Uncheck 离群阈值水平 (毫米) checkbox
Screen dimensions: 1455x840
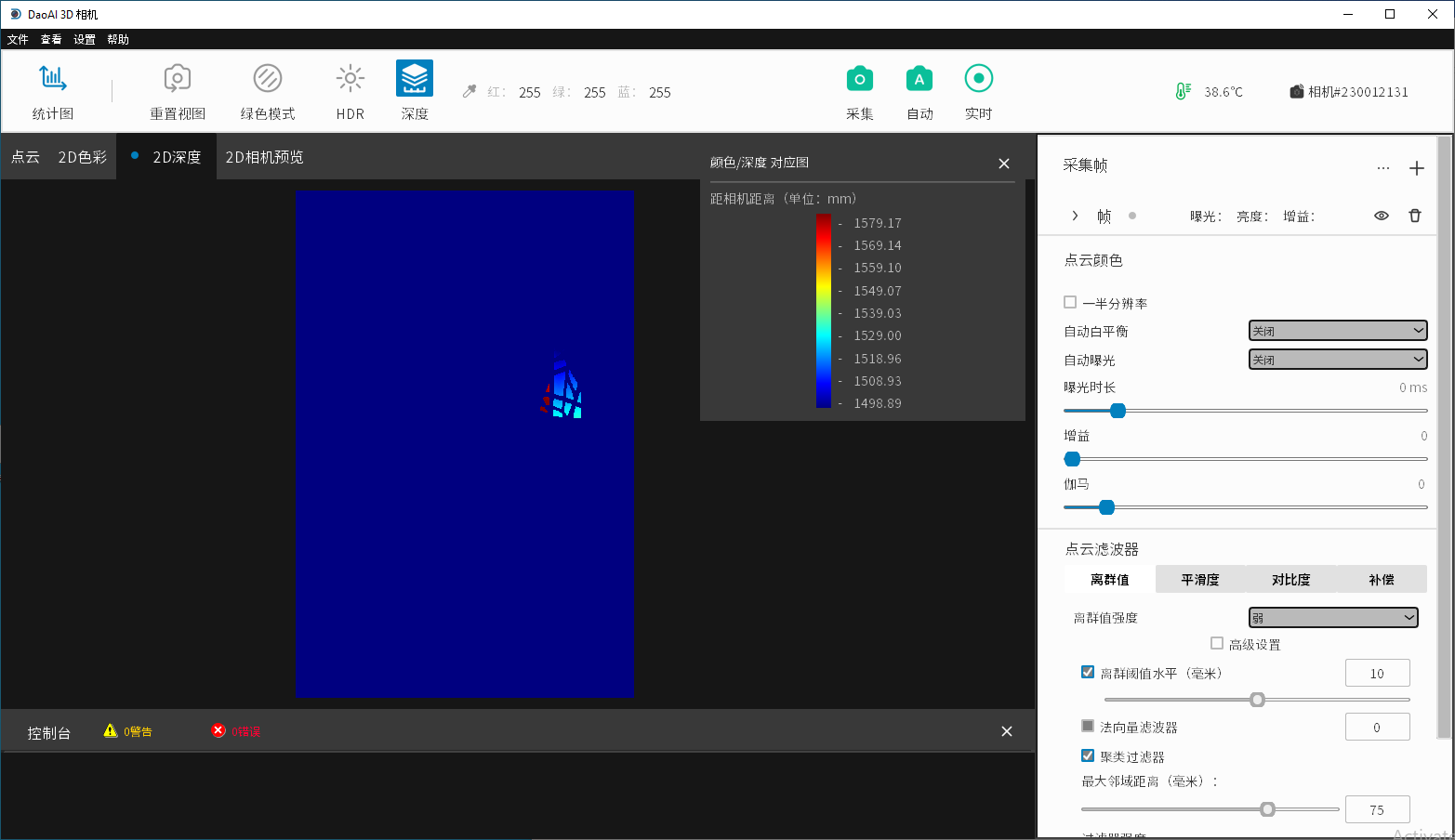[1088, 672]
